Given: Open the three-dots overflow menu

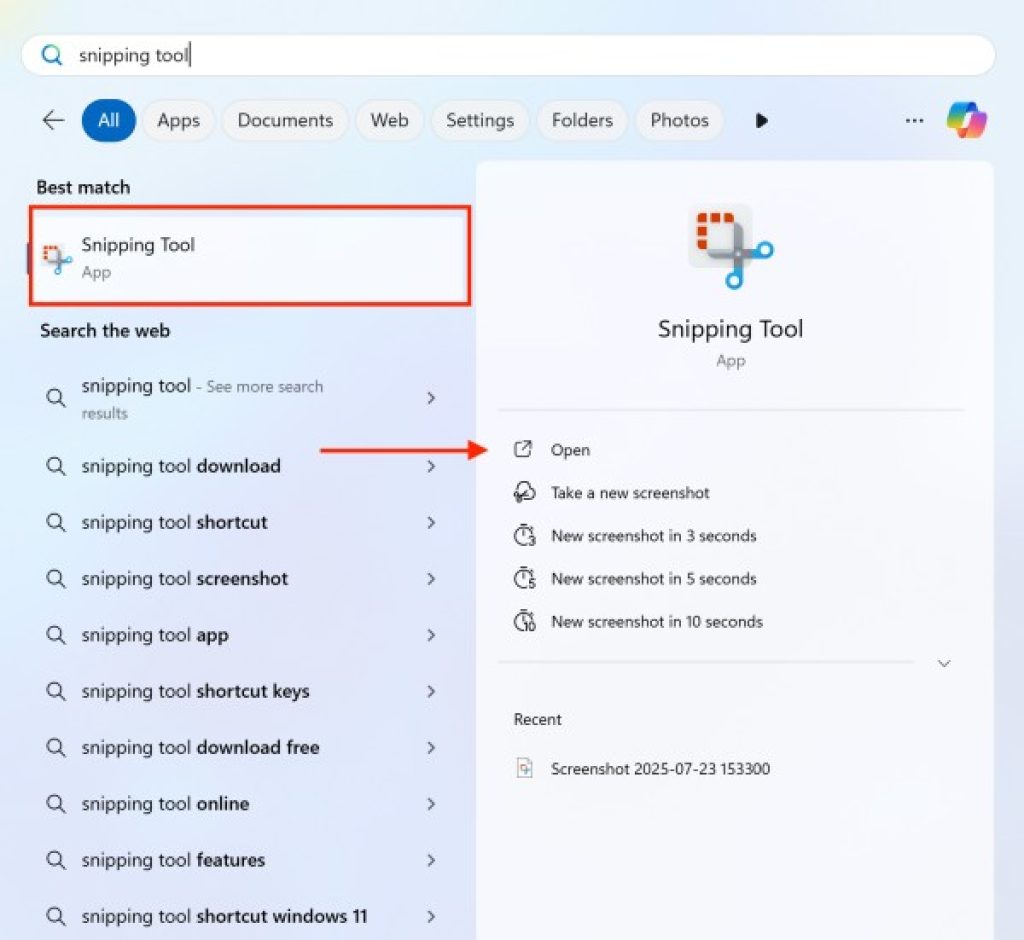Looking at the screenshot, I should click(914, 120).
